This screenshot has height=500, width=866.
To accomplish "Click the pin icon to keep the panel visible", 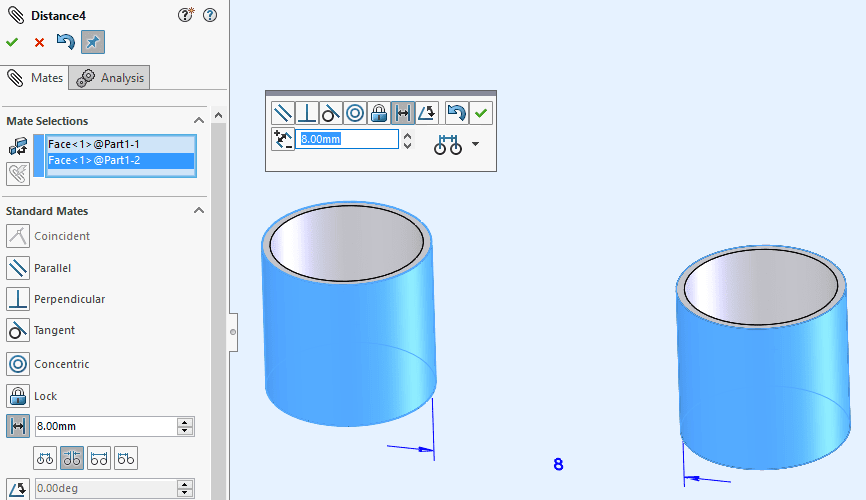I will coord(93,42).
